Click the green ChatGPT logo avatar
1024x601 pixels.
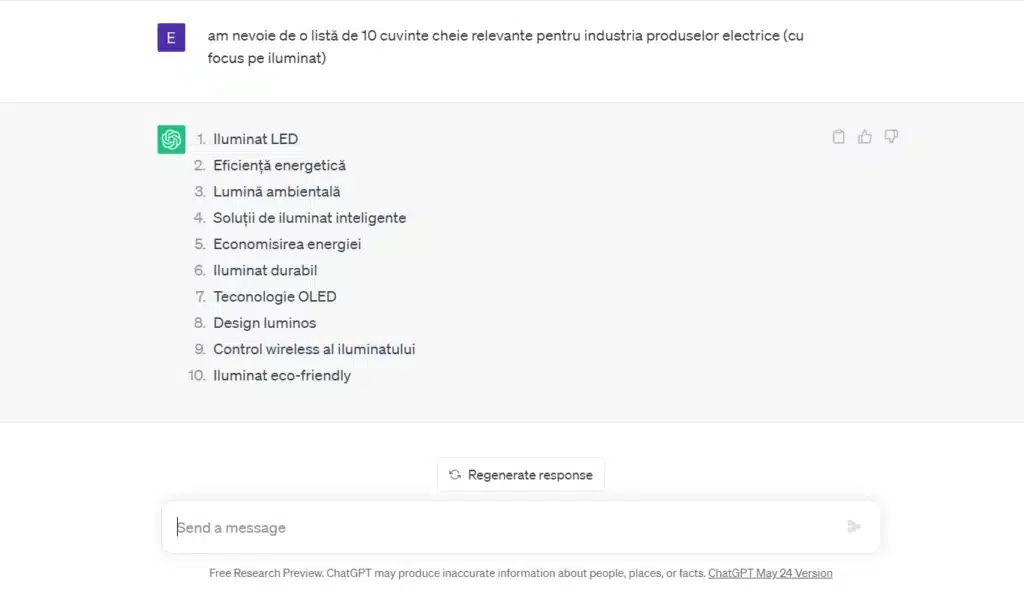tap(171, 139)
